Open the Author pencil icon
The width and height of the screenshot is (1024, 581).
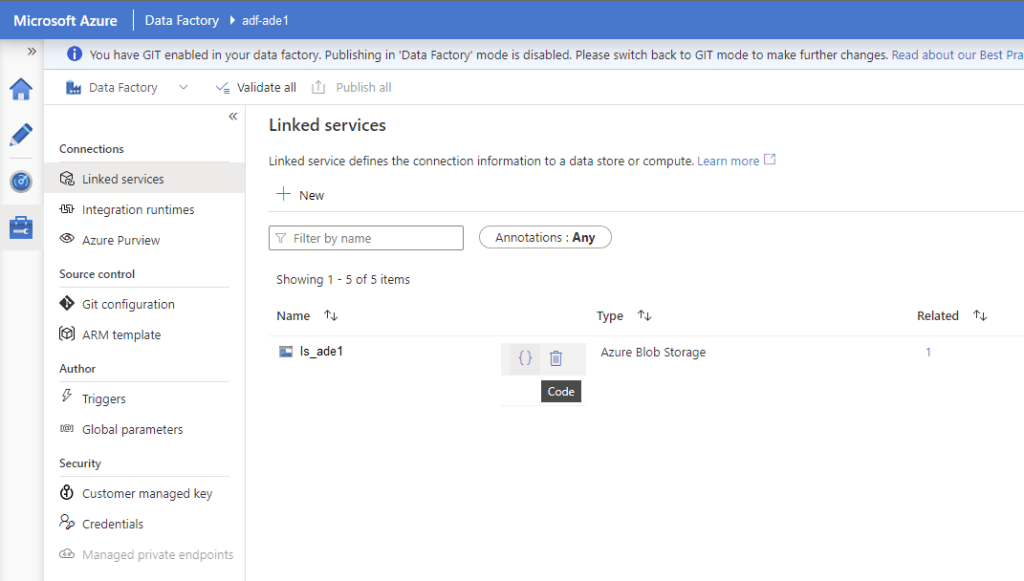coord(21,135)
